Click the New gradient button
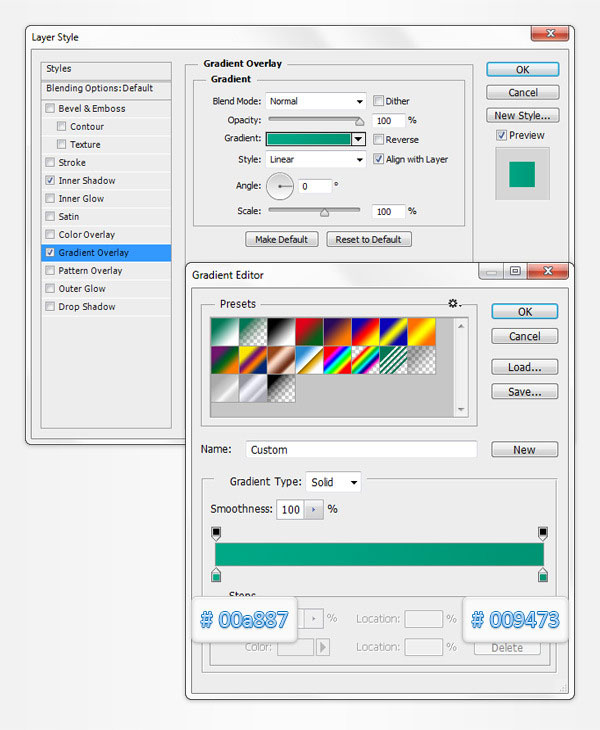The image size is (600, 730). tap(525, 449)
